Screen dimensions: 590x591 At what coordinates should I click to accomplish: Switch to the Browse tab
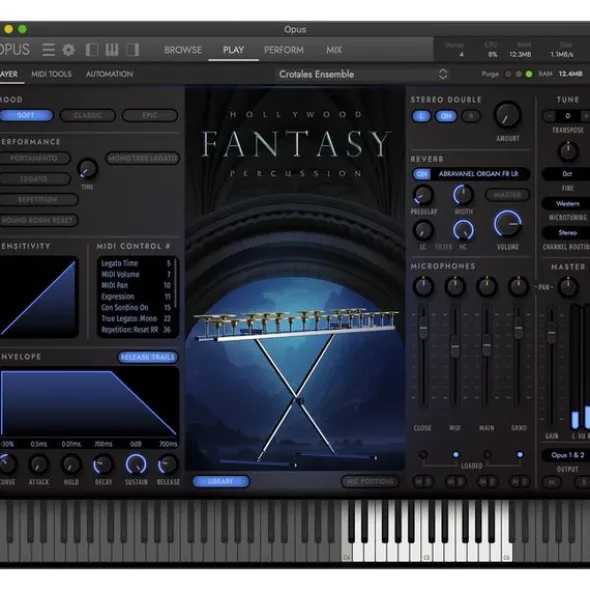[183, 50]
